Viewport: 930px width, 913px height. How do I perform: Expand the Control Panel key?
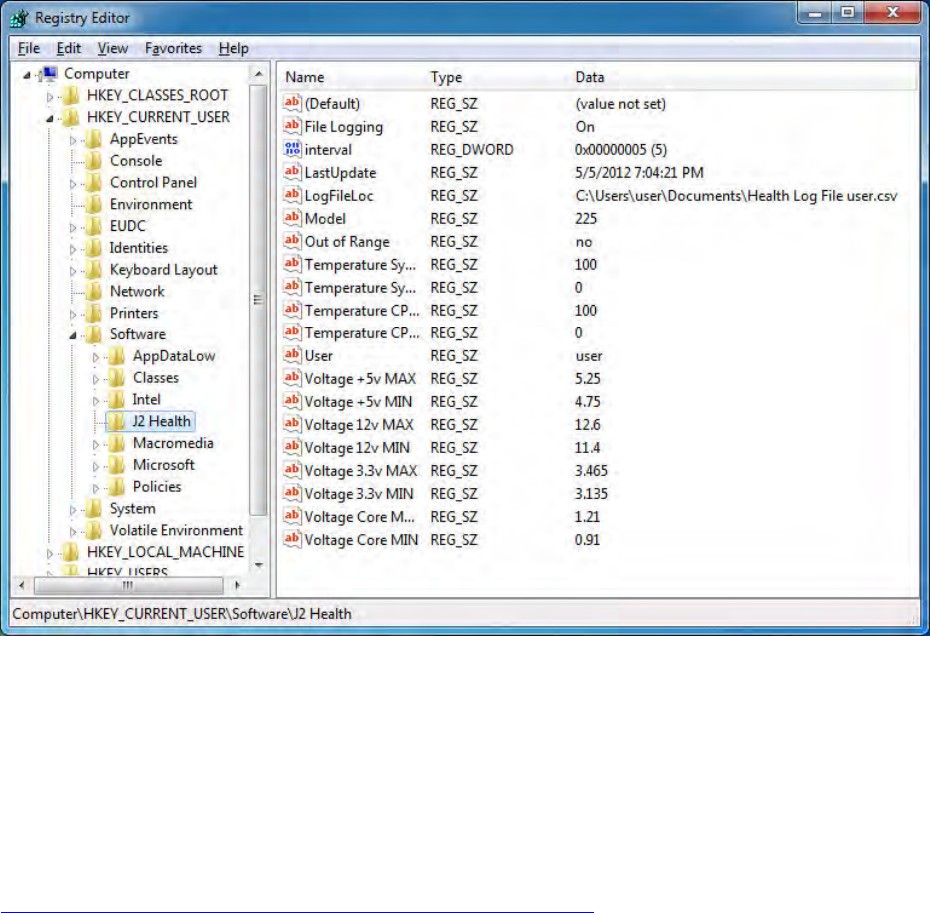point(73,184)
